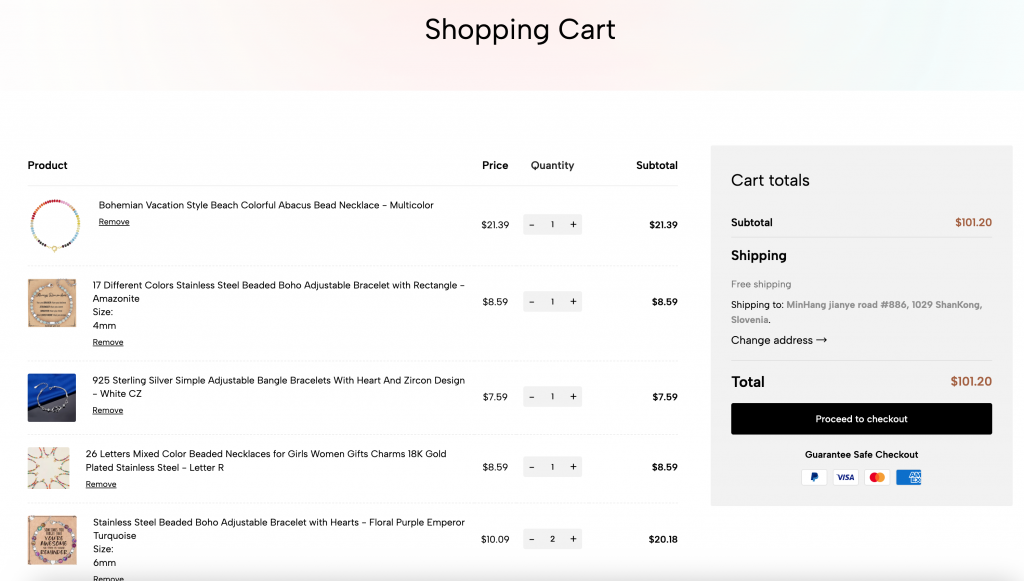
Task: Click plus on Amazonite bracelet quantity
Action: click(x=573, y=302)
